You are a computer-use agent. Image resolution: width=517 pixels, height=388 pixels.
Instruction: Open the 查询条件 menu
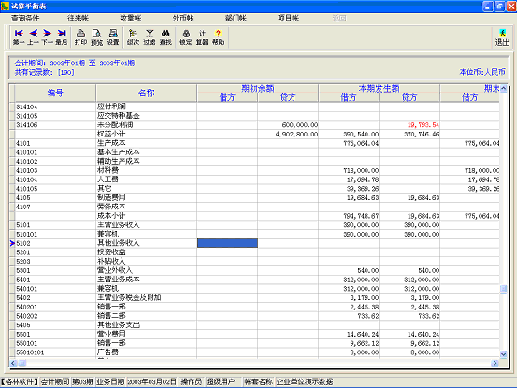[25, 18]
